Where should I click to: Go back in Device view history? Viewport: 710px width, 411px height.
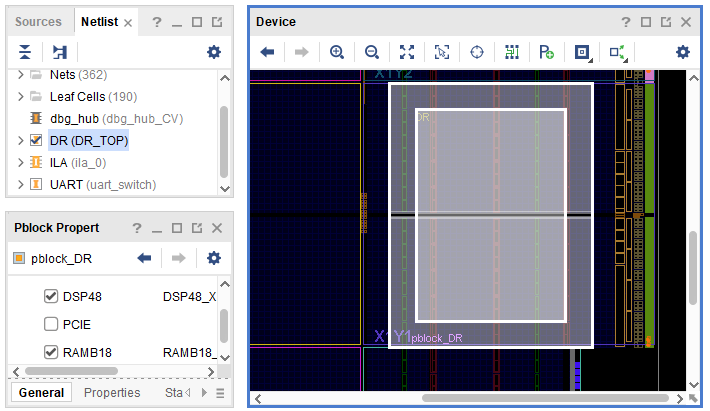tap(267, 52)
